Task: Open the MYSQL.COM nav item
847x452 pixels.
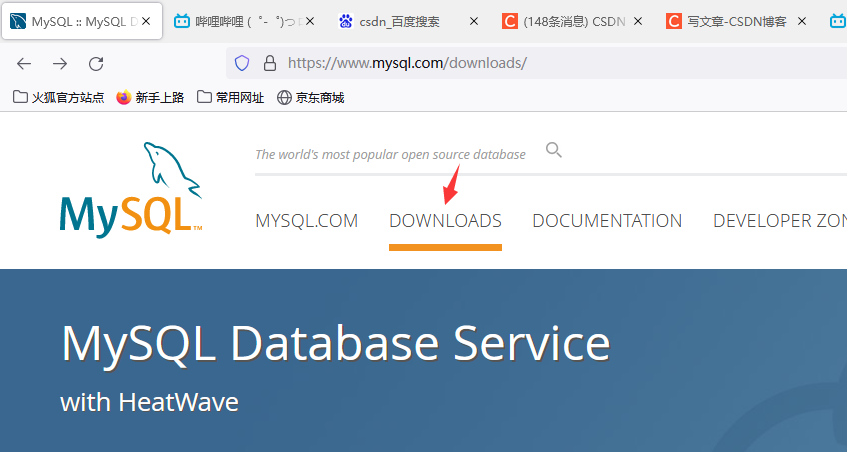Action: click(x=307, y=221)
